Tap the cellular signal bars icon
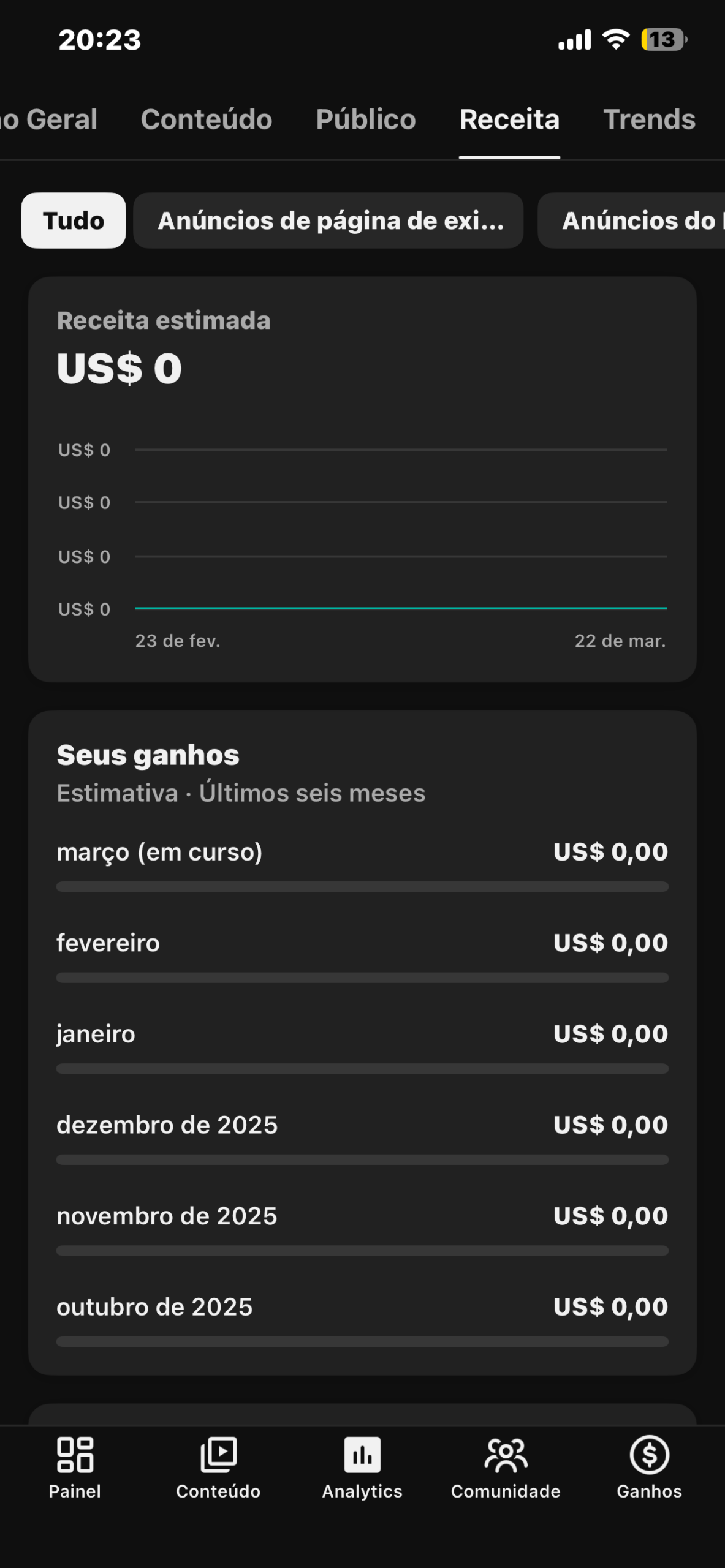Image resolution: width=725 pixels, height=1568 pixels. 574,40
